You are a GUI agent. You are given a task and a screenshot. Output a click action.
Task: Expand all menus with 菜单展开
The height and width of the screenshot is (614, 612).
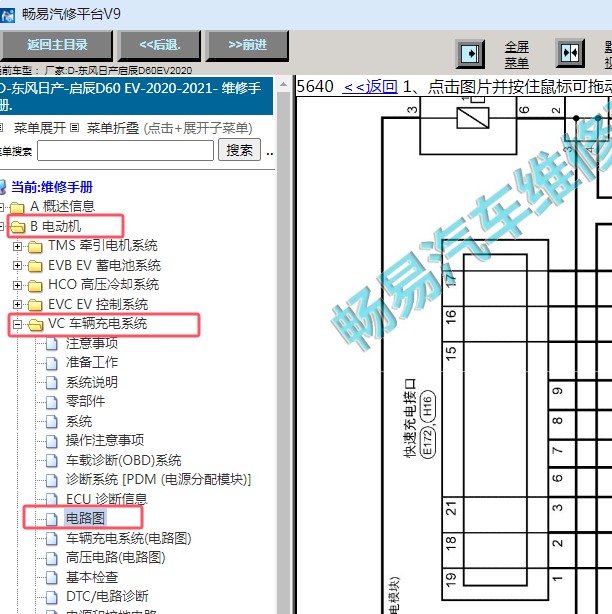coord(40,128)
